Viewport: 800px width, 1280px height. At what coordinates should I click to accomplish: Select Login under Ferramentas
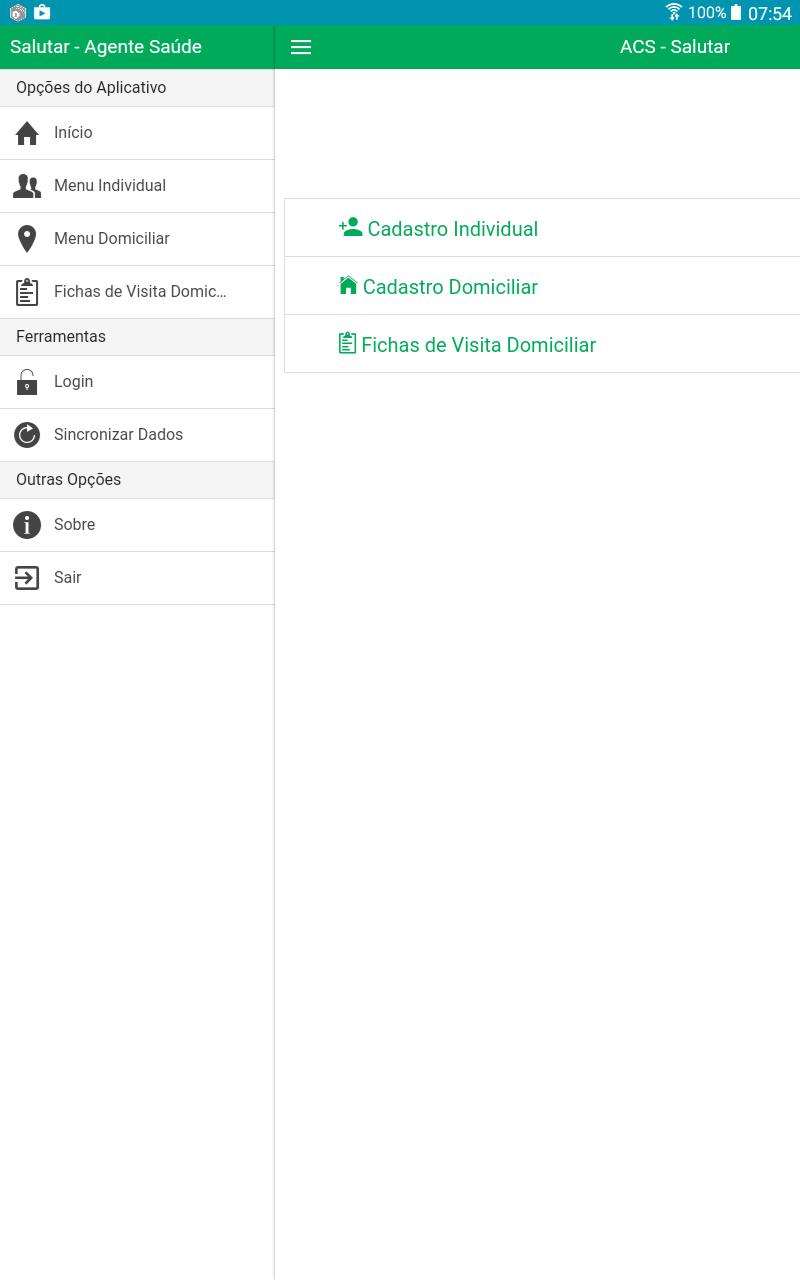[137, 382]
